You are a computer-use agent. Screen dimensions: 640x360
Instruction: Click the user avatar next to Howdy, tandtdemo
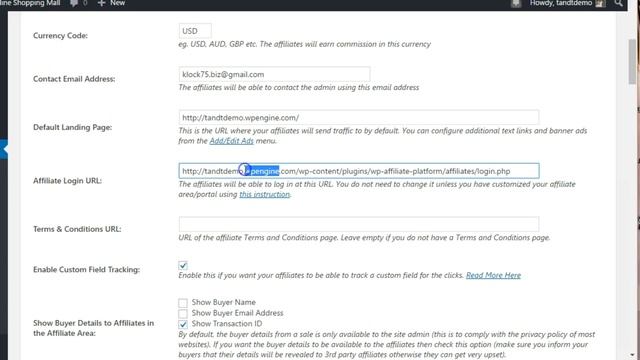tap(600, 3)
